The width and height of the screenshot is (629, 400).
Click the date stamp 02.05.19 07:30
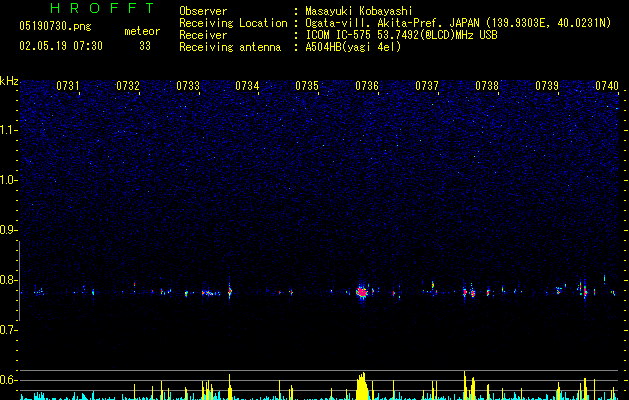point(61,46)
